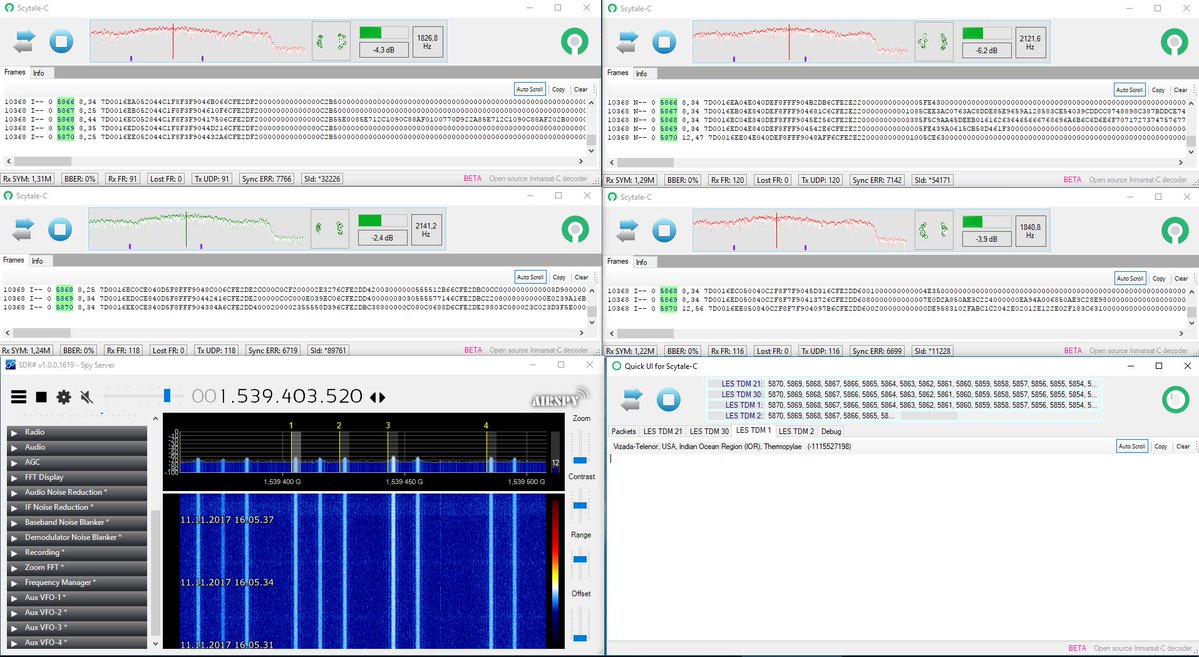1199x657 pixels.
Task: Click transfer arrows icon in 2141,2 Hz Scytale-C window
Action: [x=24, y=229]
